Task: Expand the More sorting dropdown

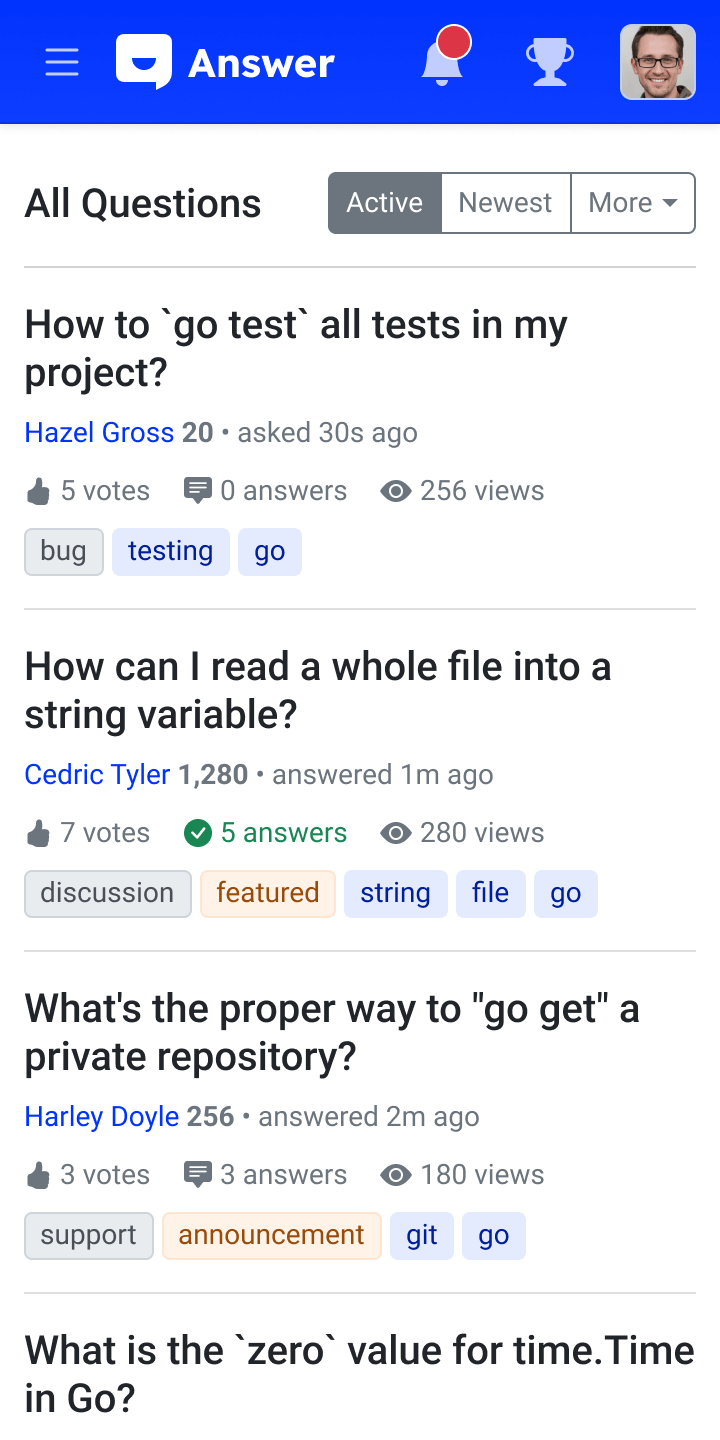Action: 632,203
